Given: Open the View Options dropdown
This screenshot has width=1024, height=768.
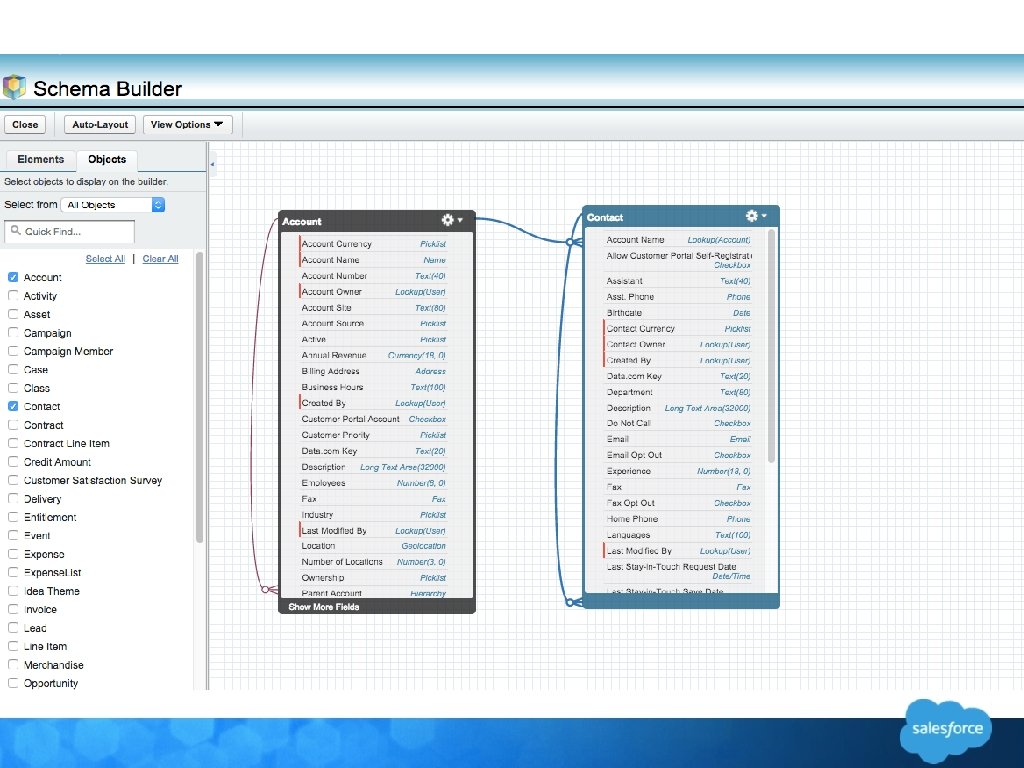Looking at the screenshot, I should (187, 124).
